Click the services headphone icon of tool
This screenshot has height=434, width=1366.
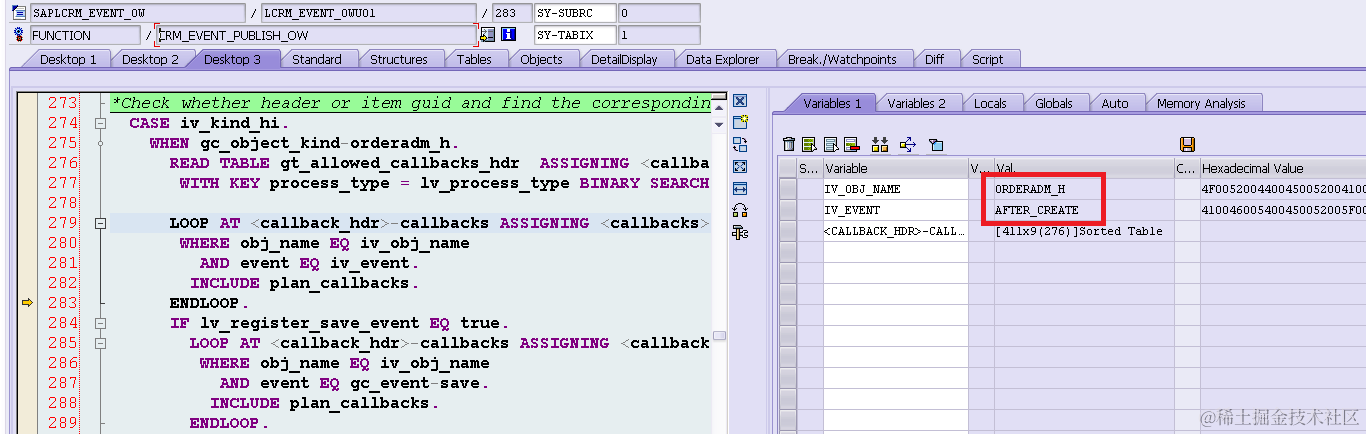point(740,210)
